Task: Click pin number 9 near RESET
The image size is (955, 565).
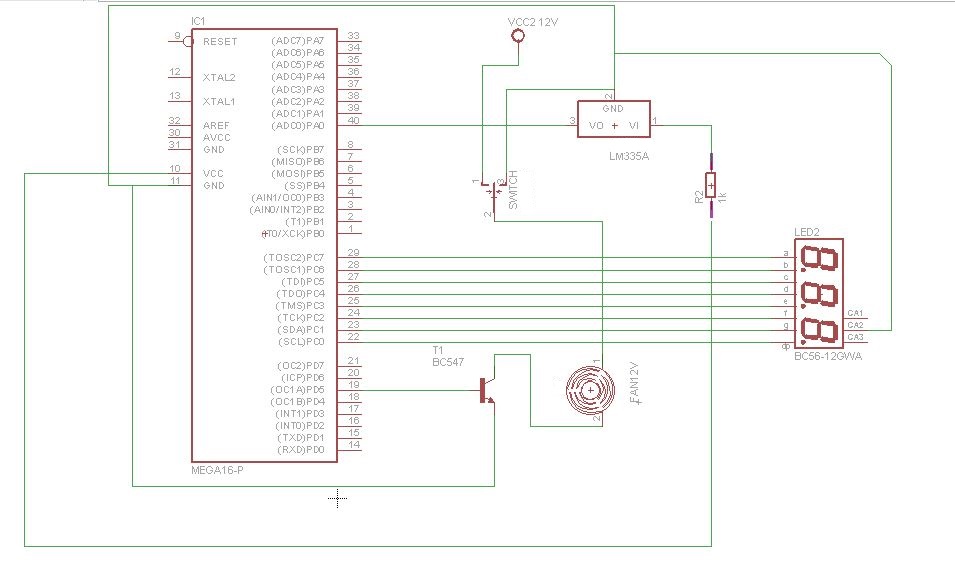Action: [x=177, y=35]
